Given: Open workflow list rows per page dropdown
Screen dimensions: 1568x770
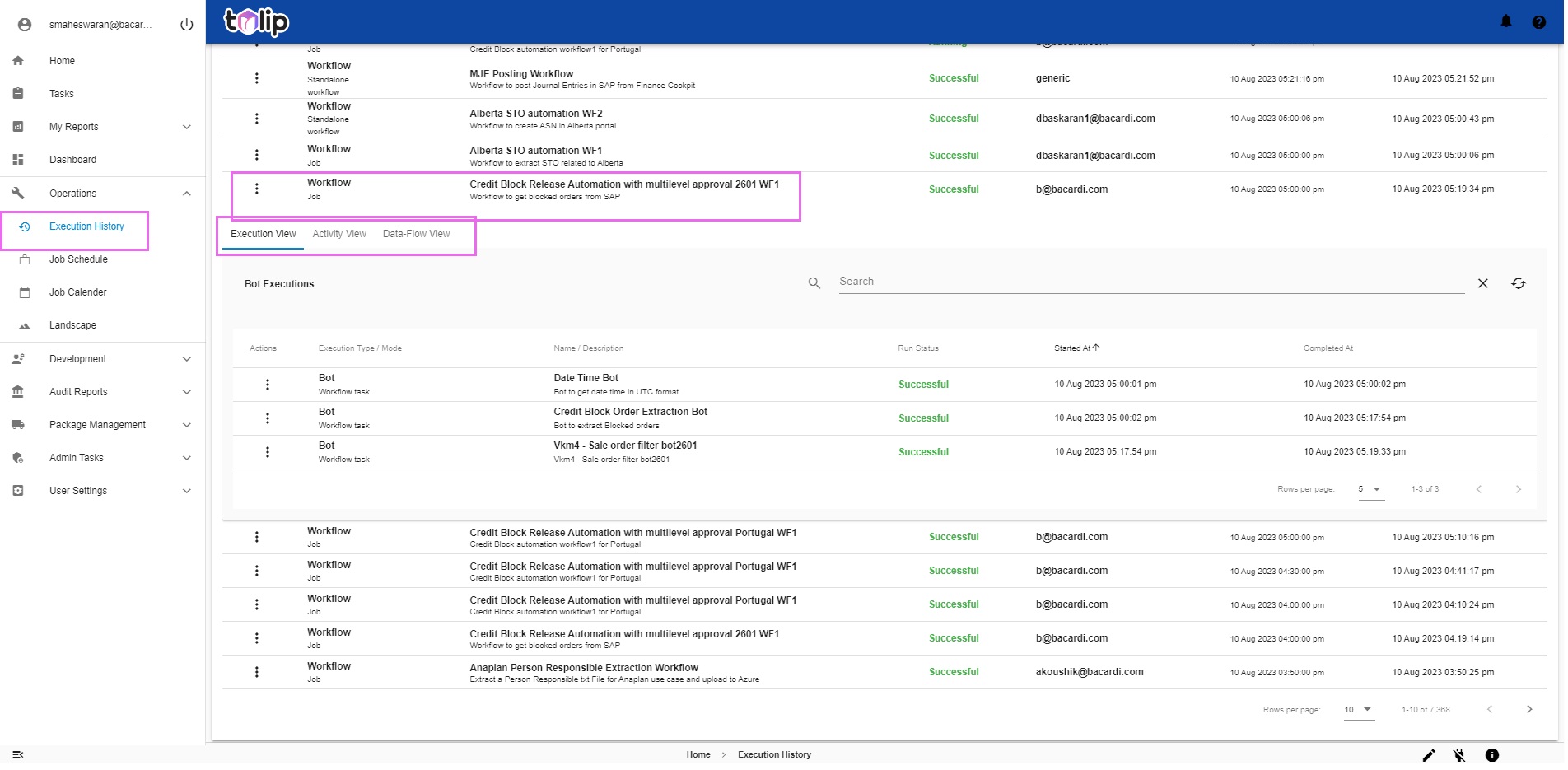Looking at the screenshot, I should click(x=1359, y=709).
